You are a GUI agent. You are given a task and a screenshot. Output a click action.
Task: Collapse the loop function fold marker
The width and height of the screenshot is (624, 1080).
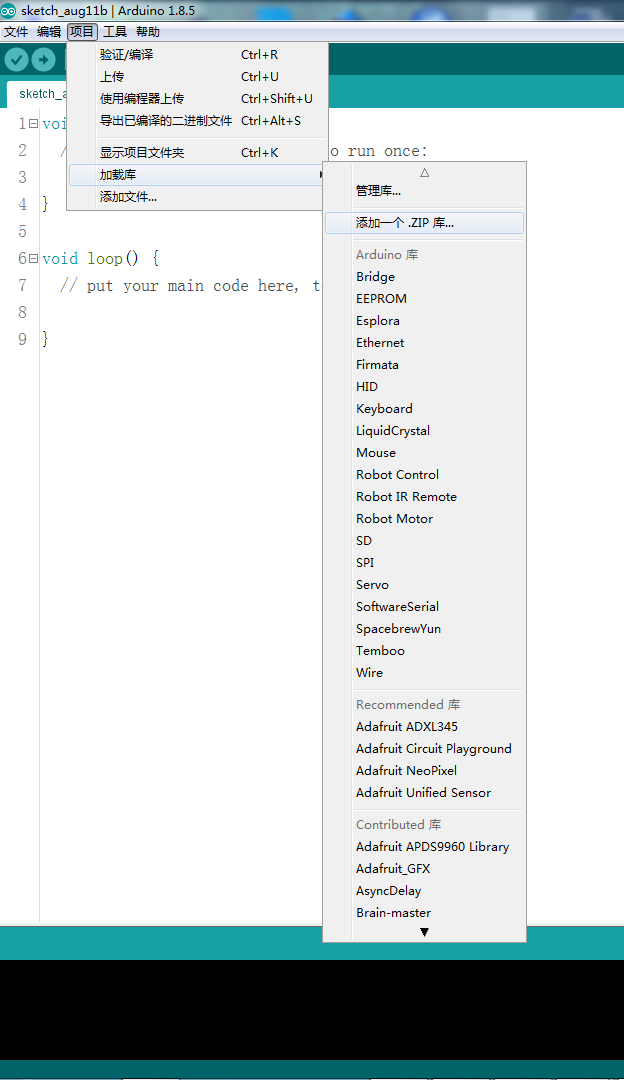click(x=33, y=258)
